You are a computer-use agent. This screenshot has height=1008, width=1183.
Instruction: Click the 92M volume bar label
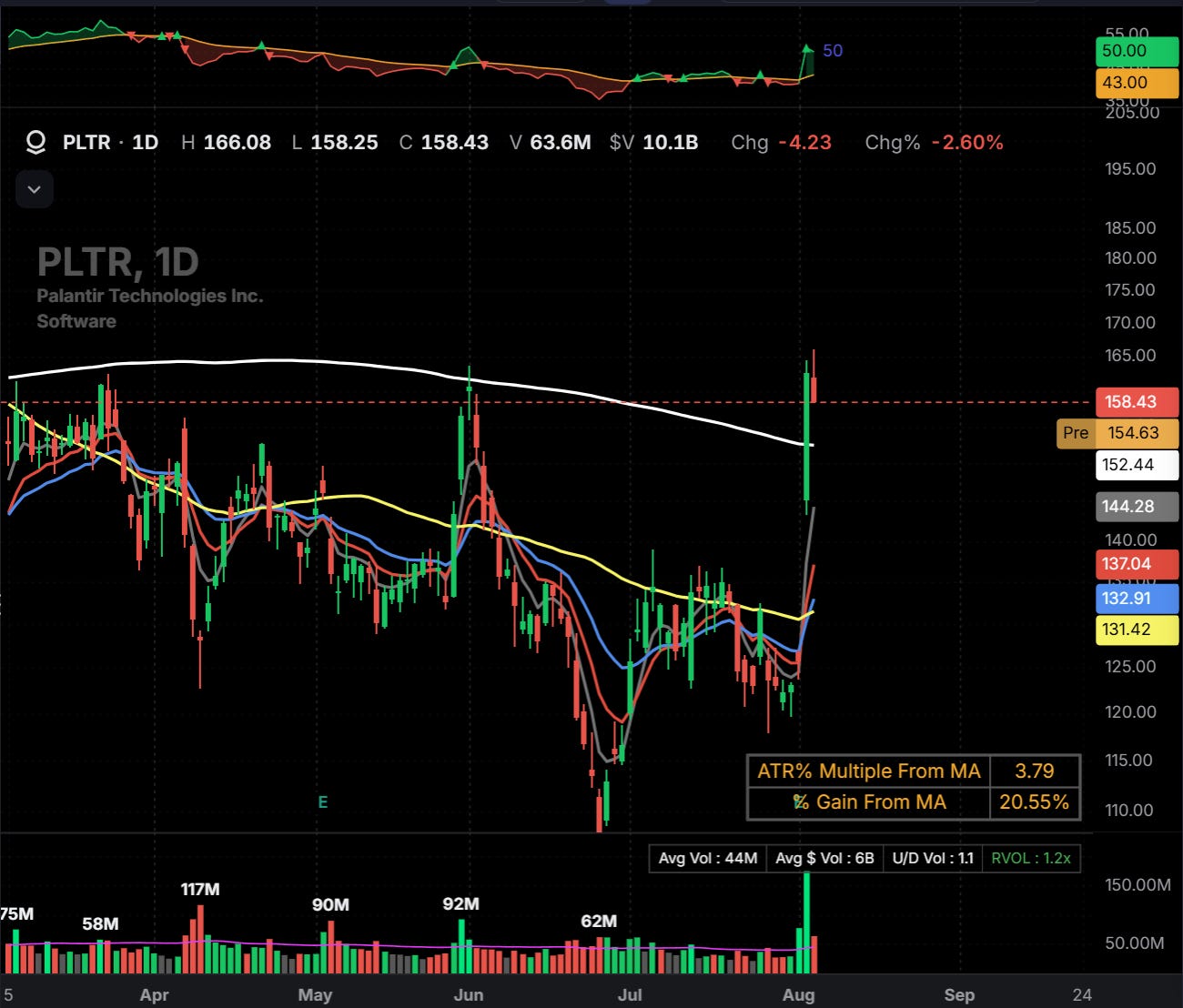(x=460, y=904)
